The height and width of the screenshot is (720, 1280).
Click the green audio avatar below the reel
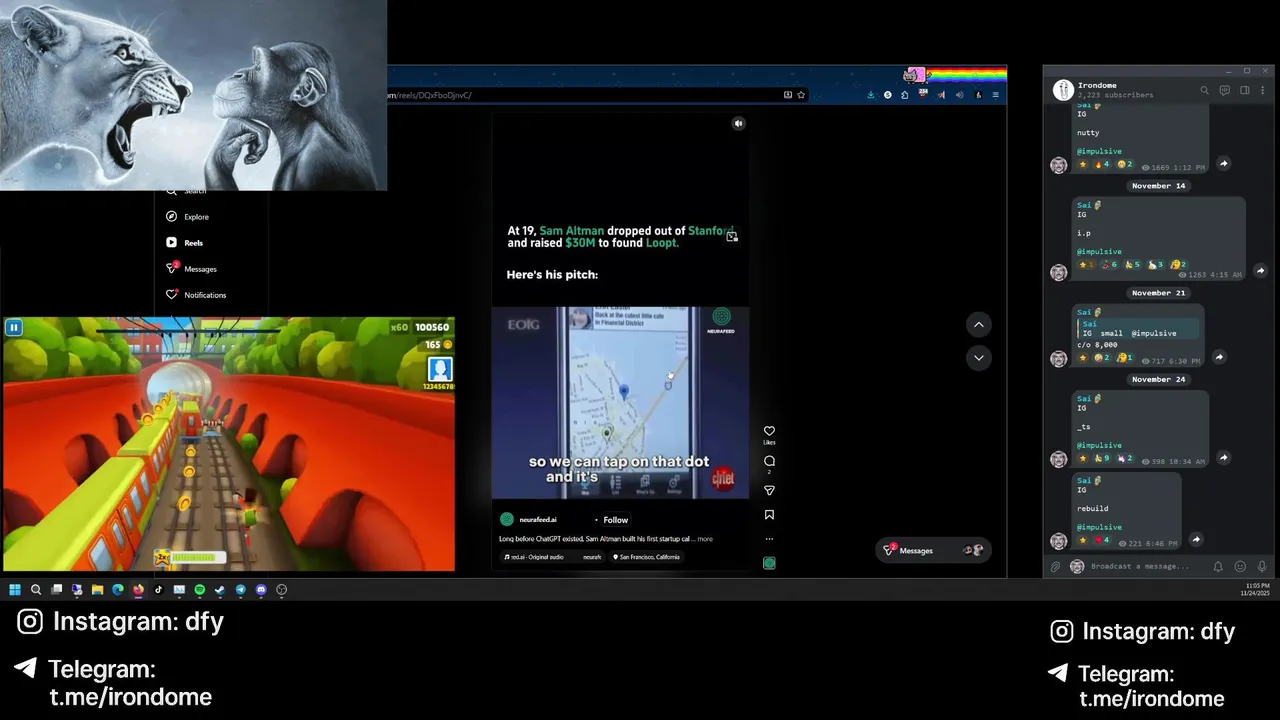click(769, 563)
